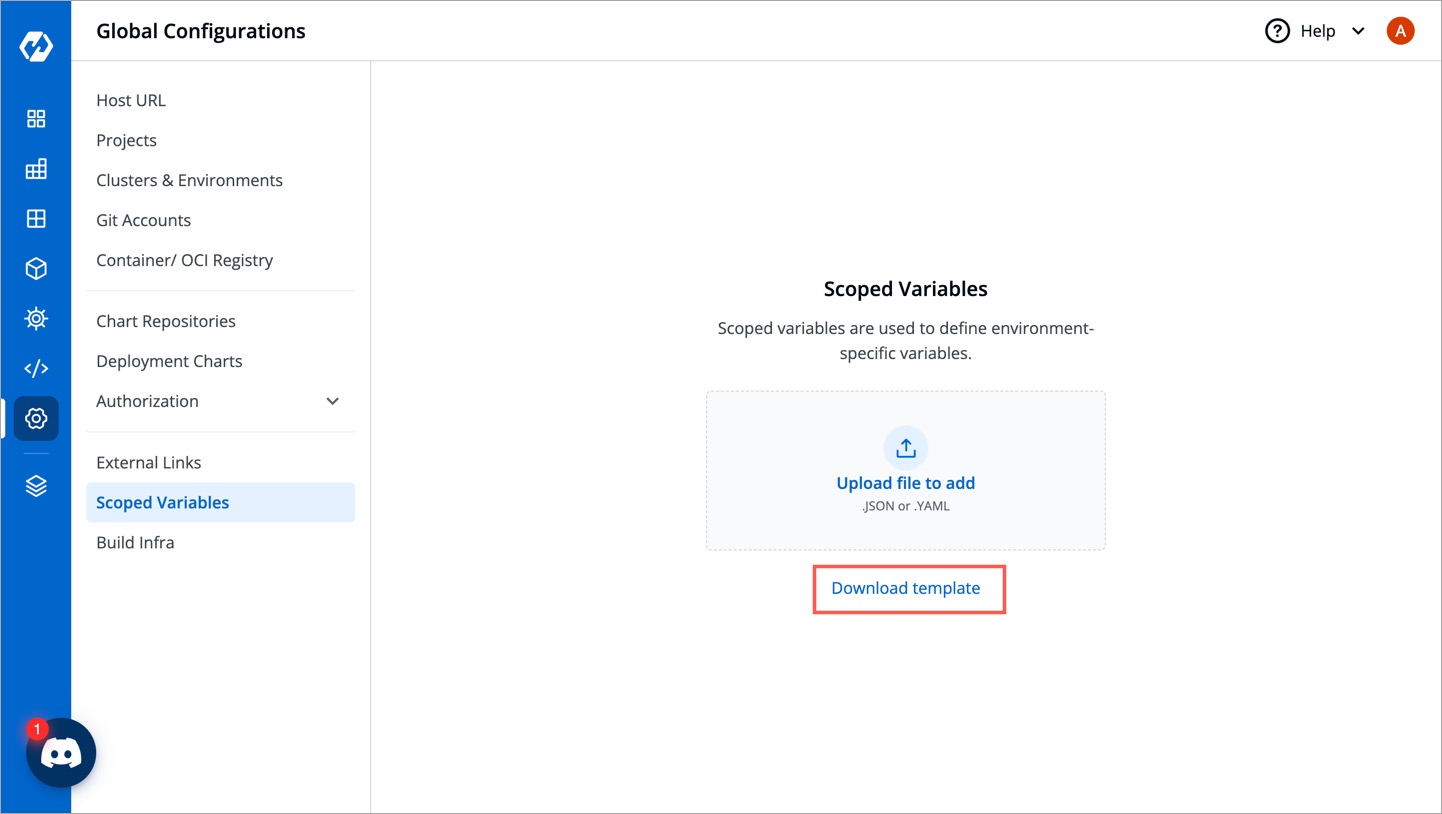Click the upload arrow icon above Upload file
Image resolution: width=1442 pixels, height=814 pixels.
point(905,447)
